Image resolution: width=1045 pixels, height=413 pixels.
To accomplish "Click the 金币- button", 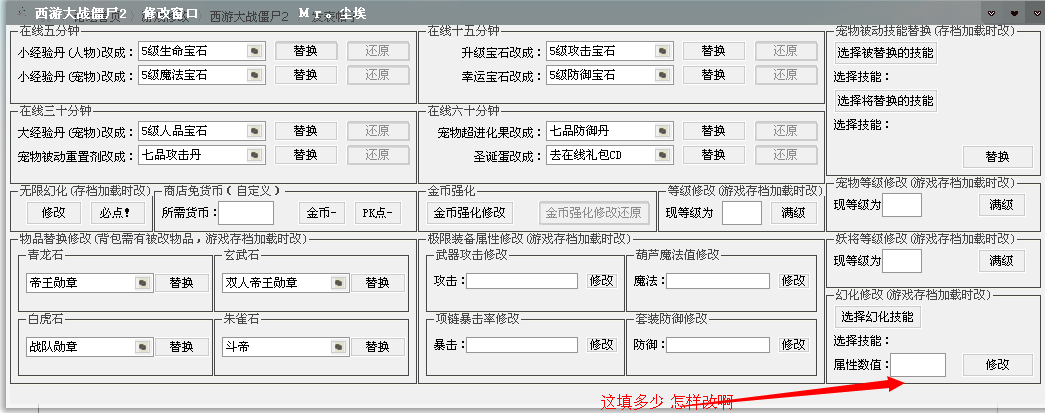I will tap(322, 213).
